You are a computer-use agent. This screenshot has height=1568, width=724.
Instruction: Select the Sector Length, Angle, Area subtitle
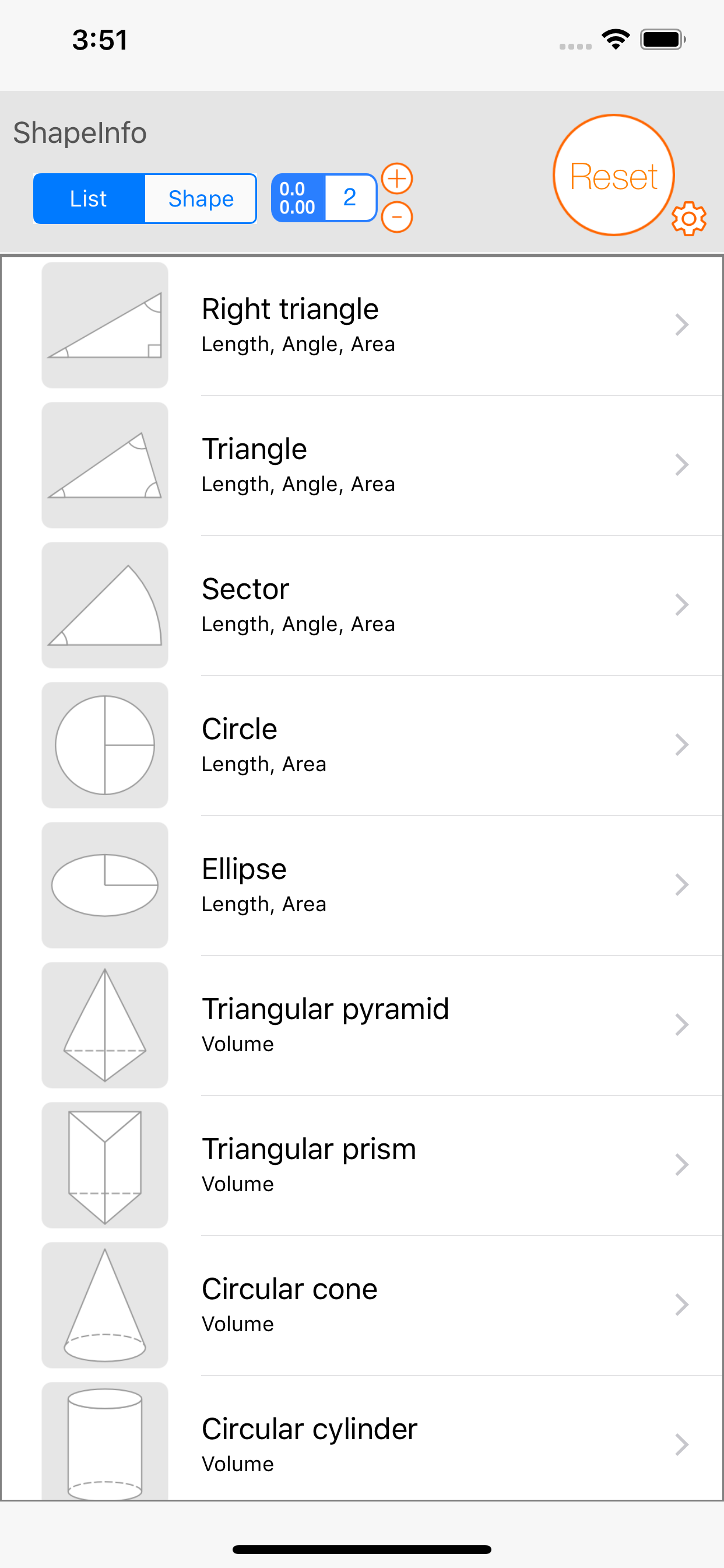298,625
